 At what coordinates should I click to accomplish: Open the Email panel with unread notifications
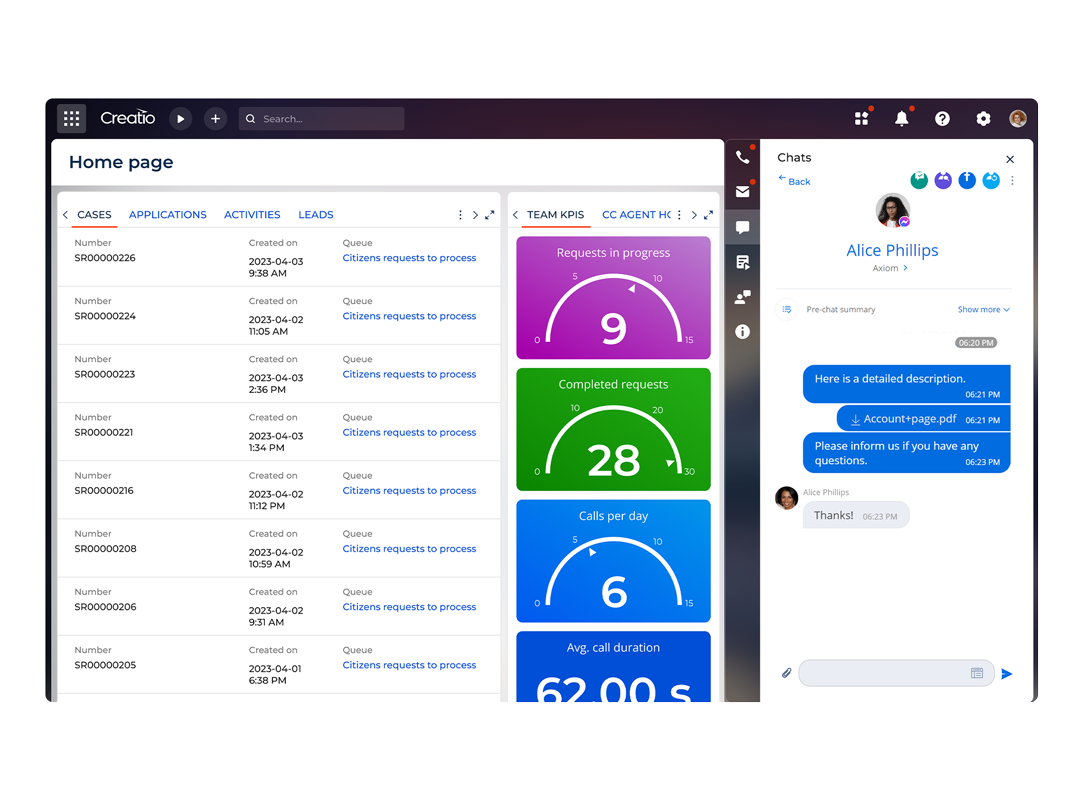(x=742, y=191)
